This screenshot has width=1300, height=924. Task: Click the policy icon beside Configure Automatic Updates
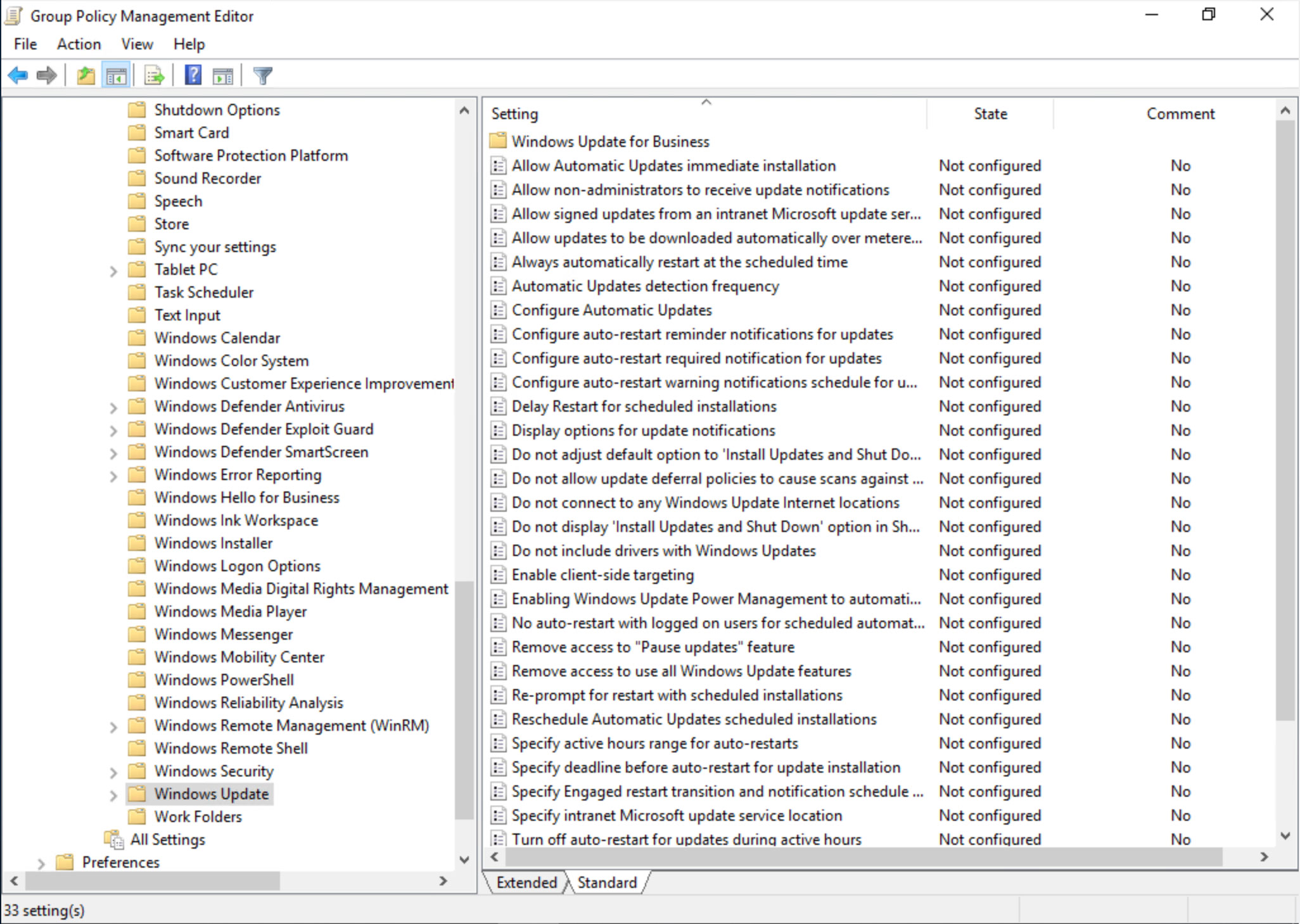point(499,310)
